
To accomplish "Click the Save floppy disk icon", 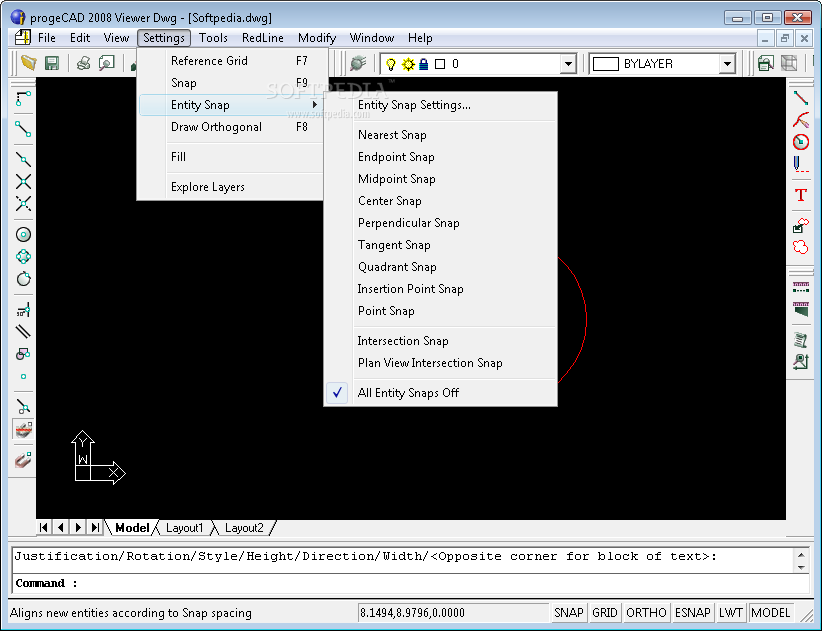I will coord(51,63).
